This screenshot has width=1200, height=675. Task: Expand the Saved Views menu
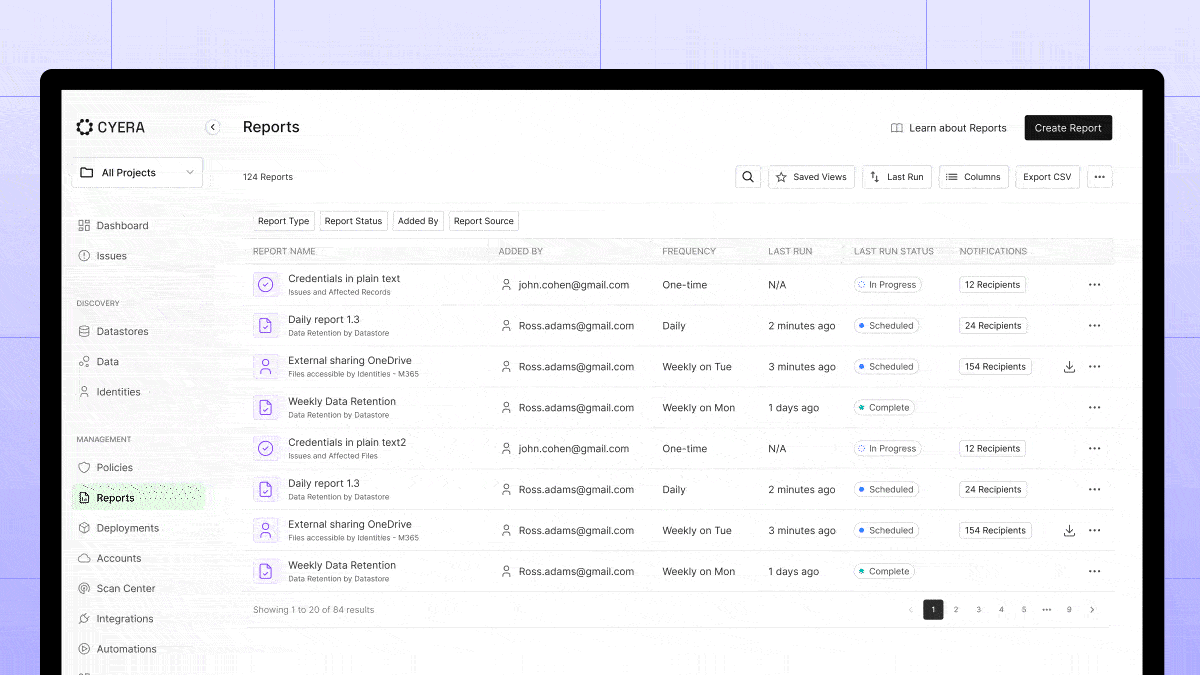tap(811, 176)
